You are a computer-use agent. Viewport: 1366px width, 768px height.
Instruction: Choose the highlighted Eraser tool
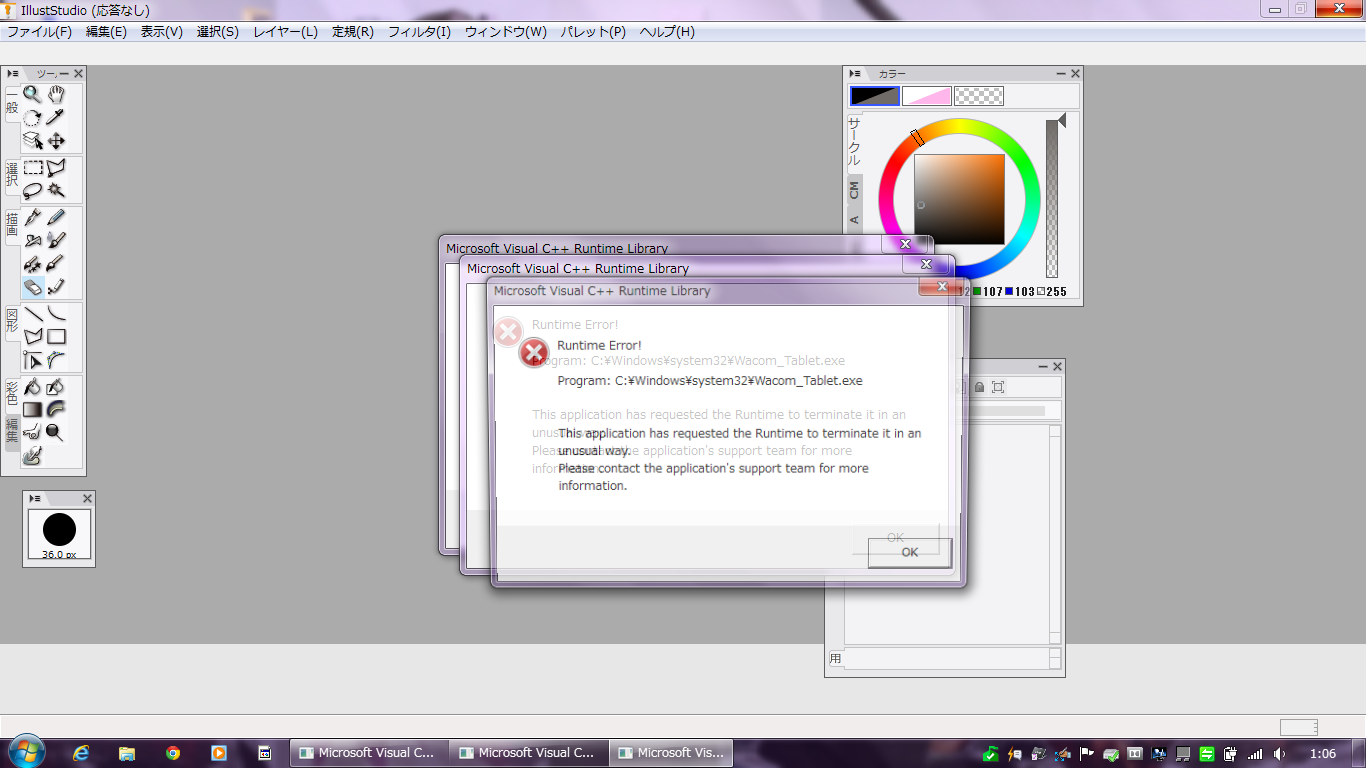tap(33, 287)
